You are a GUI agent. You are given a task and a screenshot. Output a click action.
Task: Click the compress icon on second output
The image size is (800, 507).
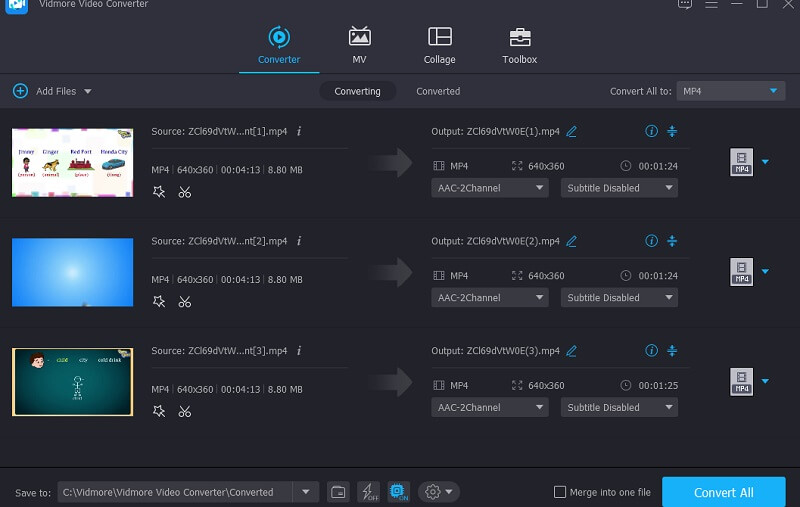[x=672, y=241]
